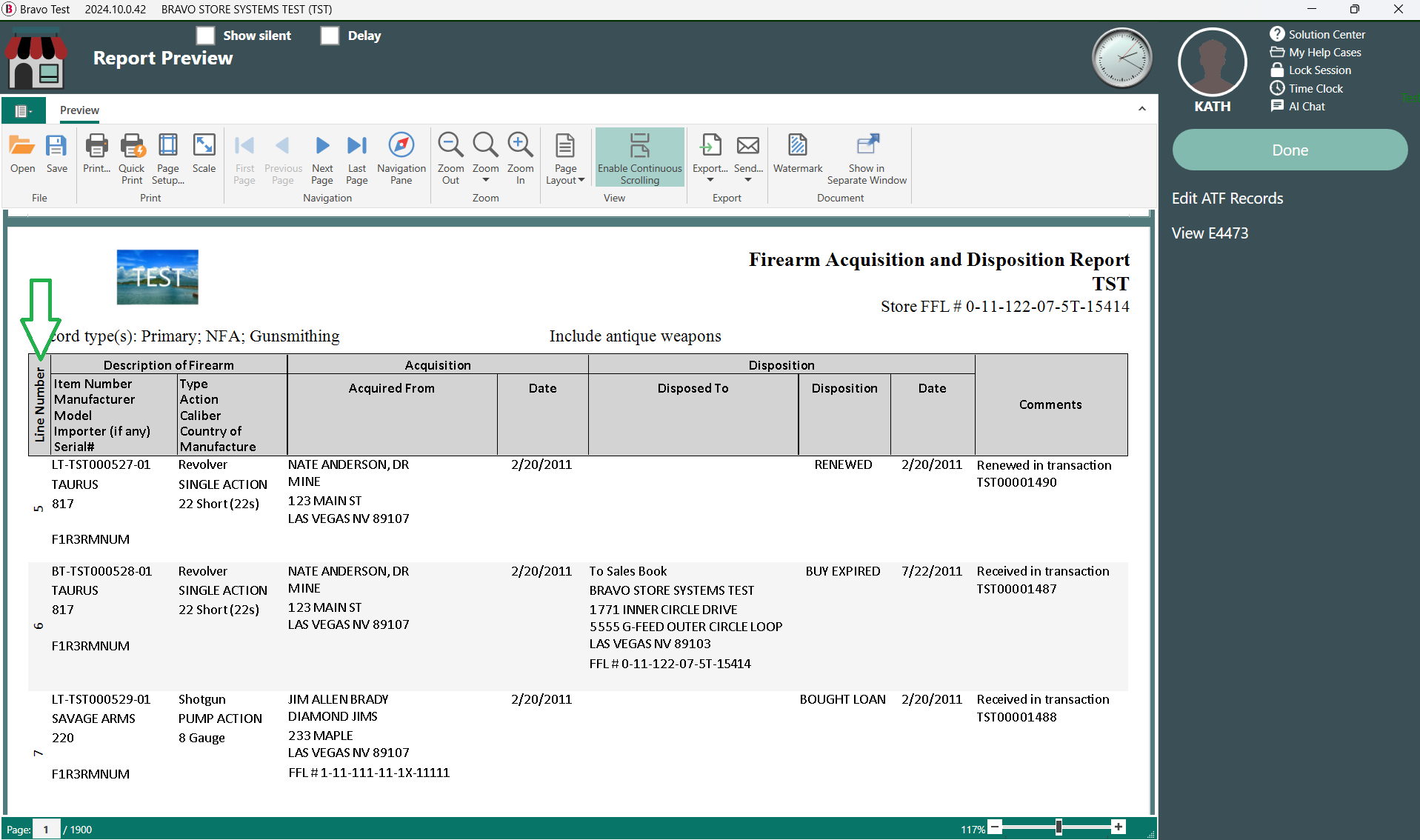Click Edit ATF Records
The height and width of the screenshot is (840, 1420).
1227,199
